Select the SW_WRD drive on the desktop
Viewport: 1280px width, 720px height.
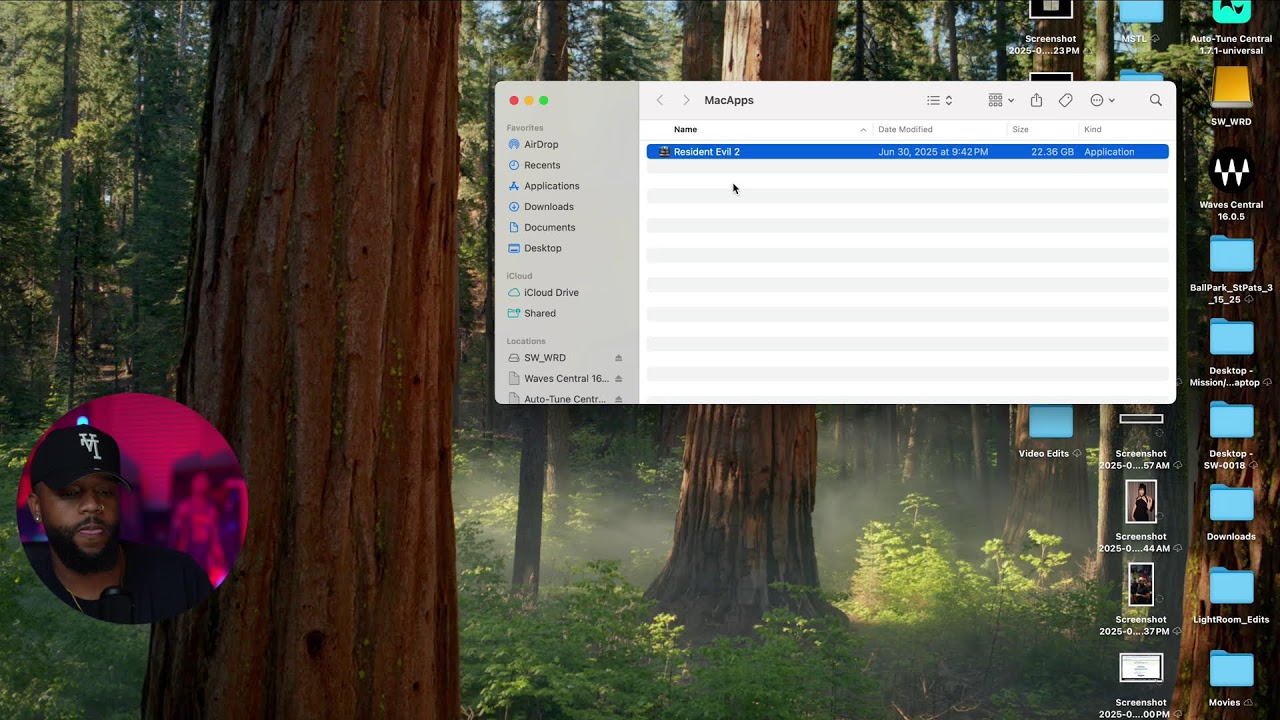pyautogui.click(x=1231, y=88)
